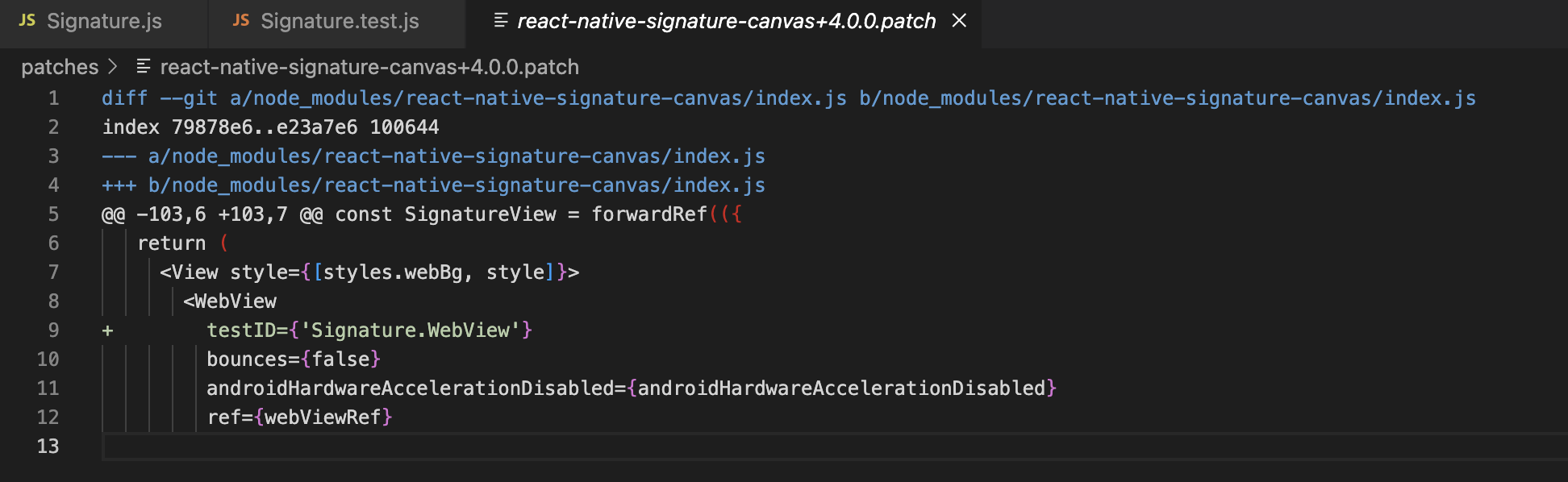Click the '--- a/node_modules' line
Viewport: 1568px width, 482px height.
(433, 156)
